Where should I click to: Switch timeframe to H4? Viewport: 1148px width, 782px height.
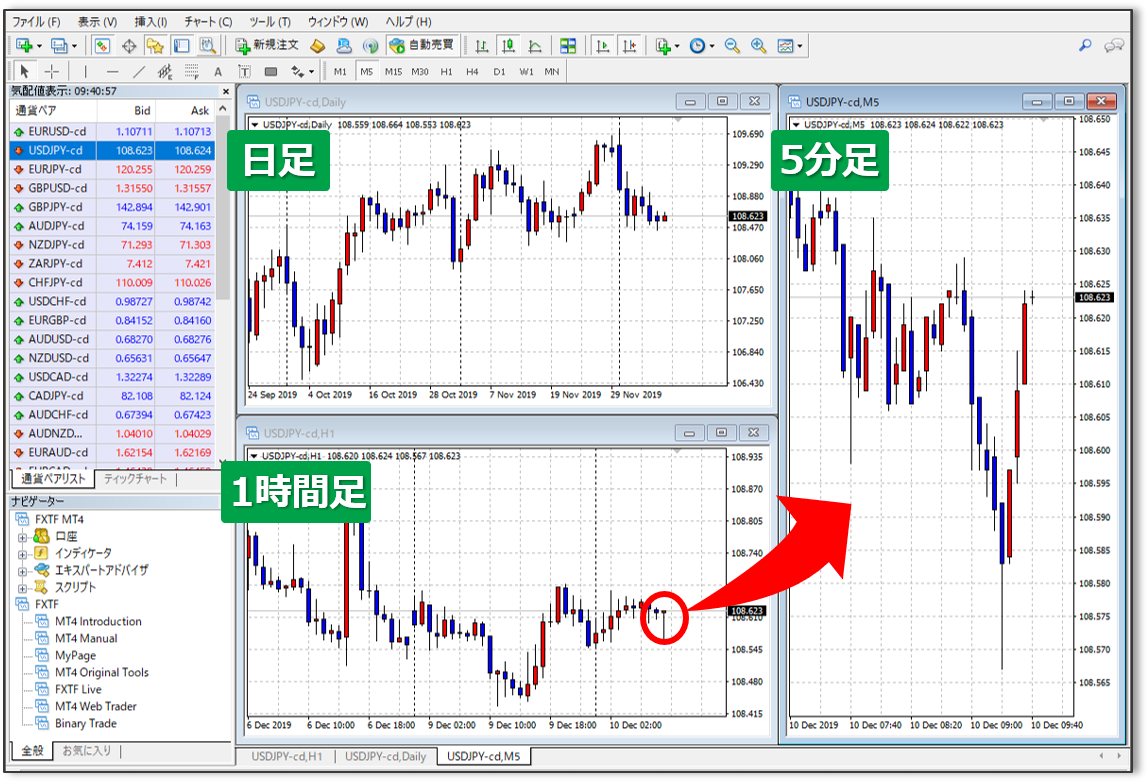click(472, 72)
